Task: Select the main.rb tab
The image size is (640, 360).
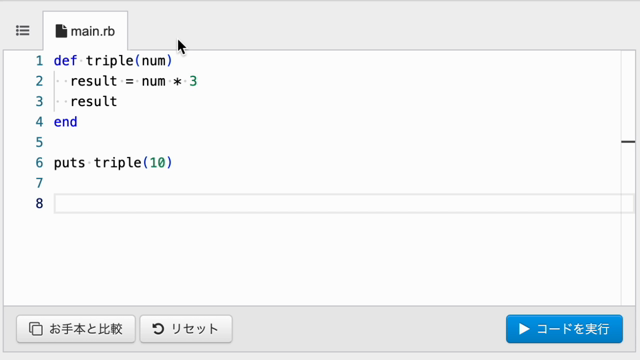Action: tap(85, 31)
